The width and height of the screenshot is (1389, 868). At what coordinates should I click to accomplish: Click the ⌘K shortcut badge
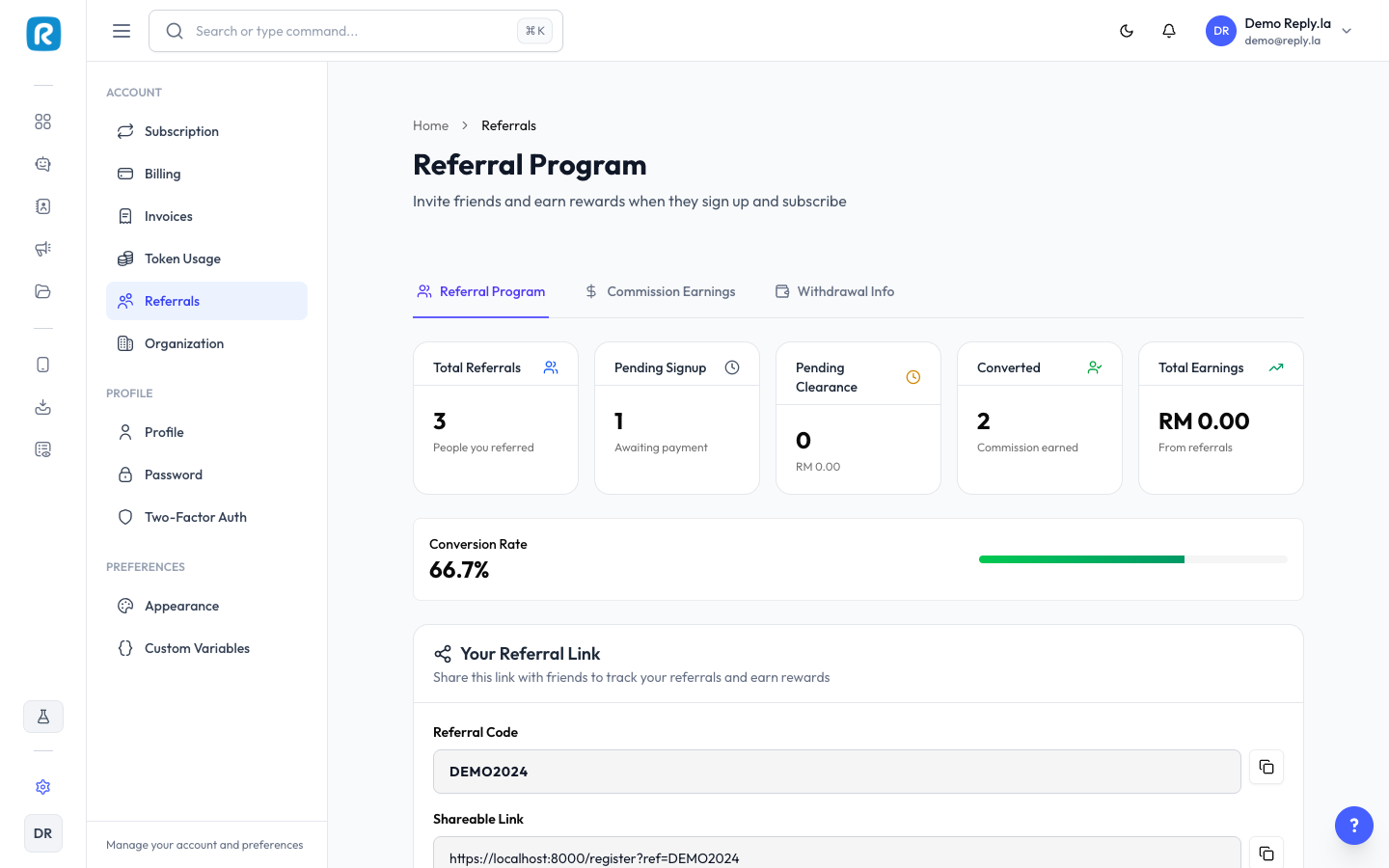click(535, 31)
